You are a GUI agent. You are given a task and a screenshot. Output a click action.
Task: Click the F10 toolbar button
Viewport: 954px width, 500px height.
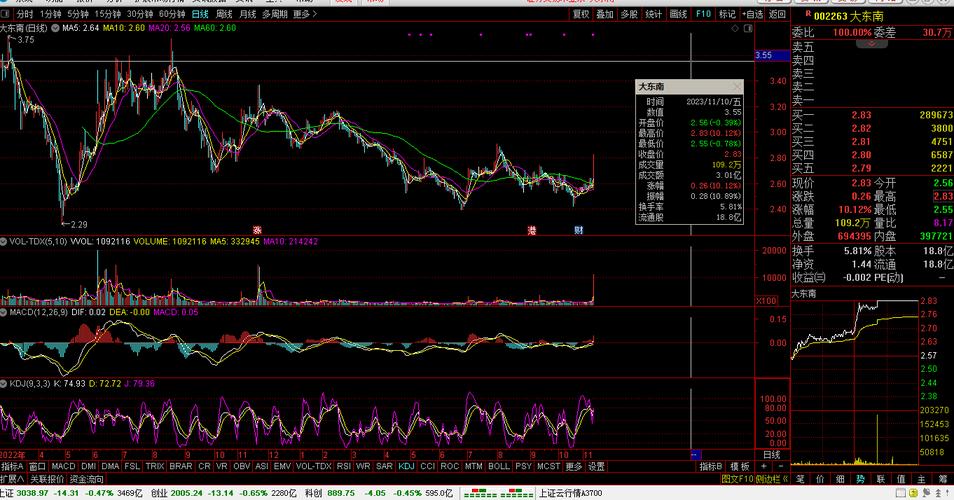click(x=703, y=14)
